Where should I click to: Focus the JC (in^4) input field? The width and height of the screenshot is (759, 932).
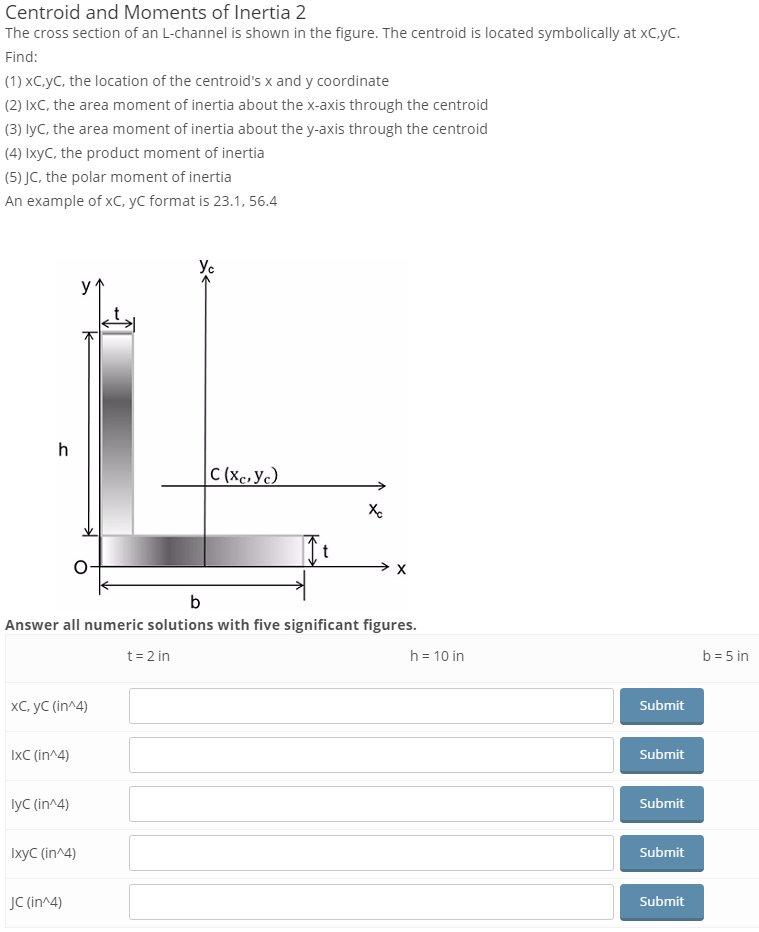370,901
